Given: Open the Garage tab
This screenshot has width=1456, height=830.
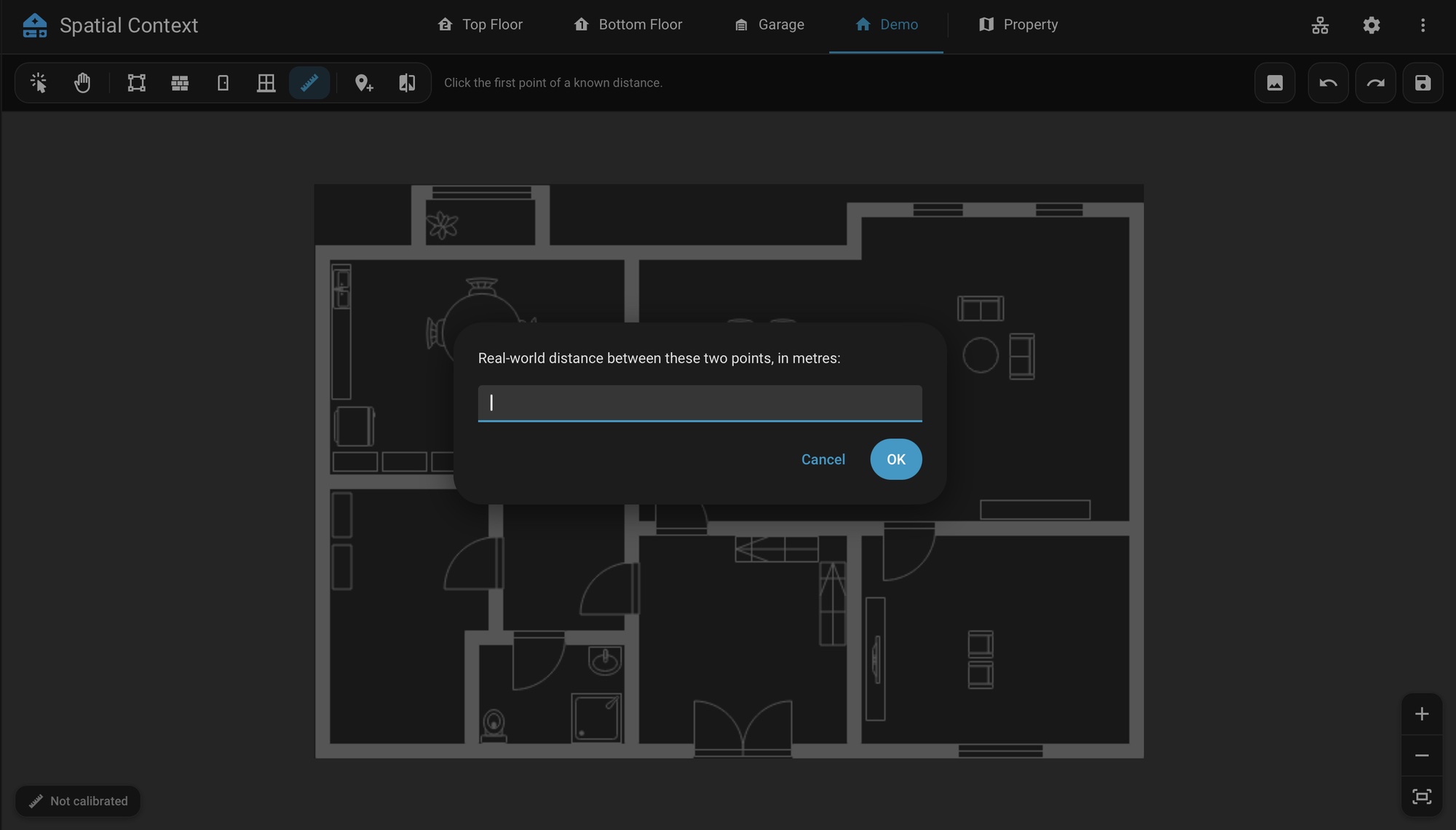Looking at the screenshot, I should click(x=769, y=25).
